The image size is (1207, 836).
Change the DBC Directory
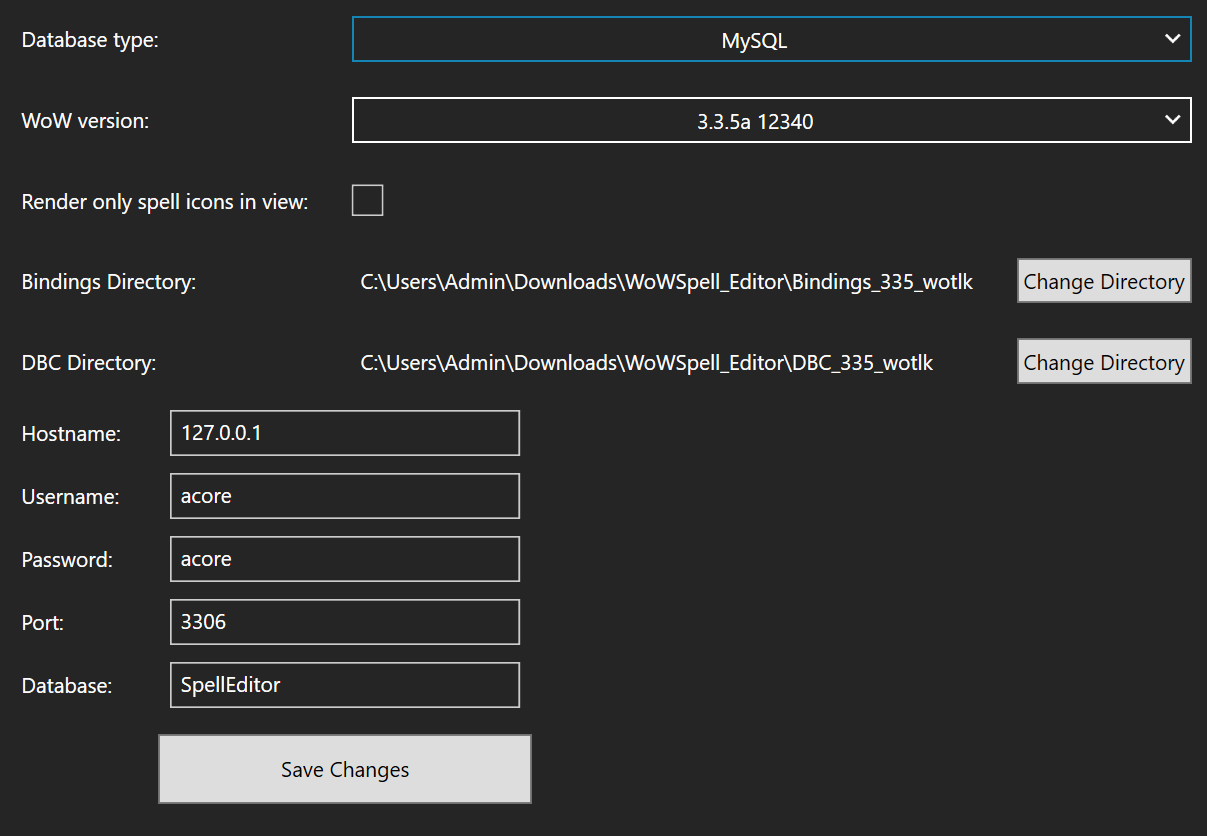1103,361
